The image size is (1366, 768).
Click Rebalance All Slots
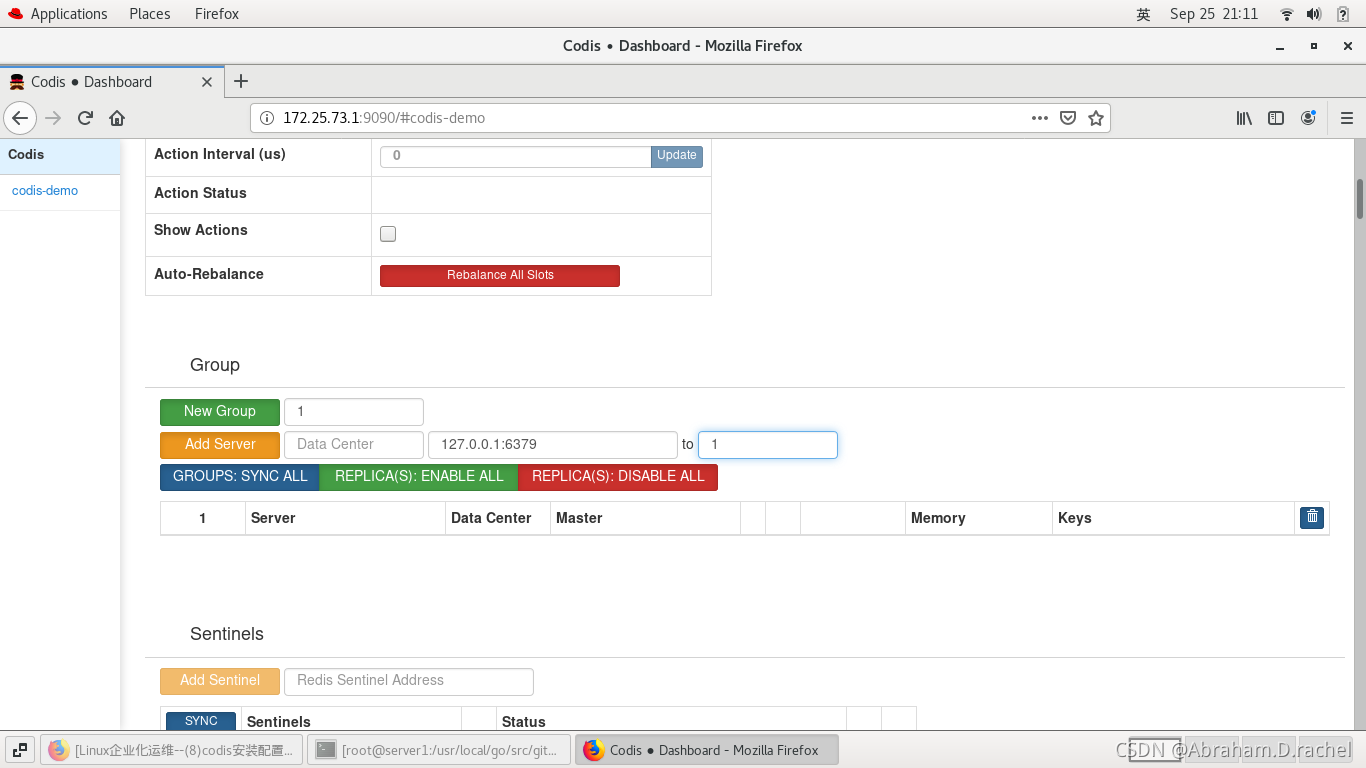point(500,275)
